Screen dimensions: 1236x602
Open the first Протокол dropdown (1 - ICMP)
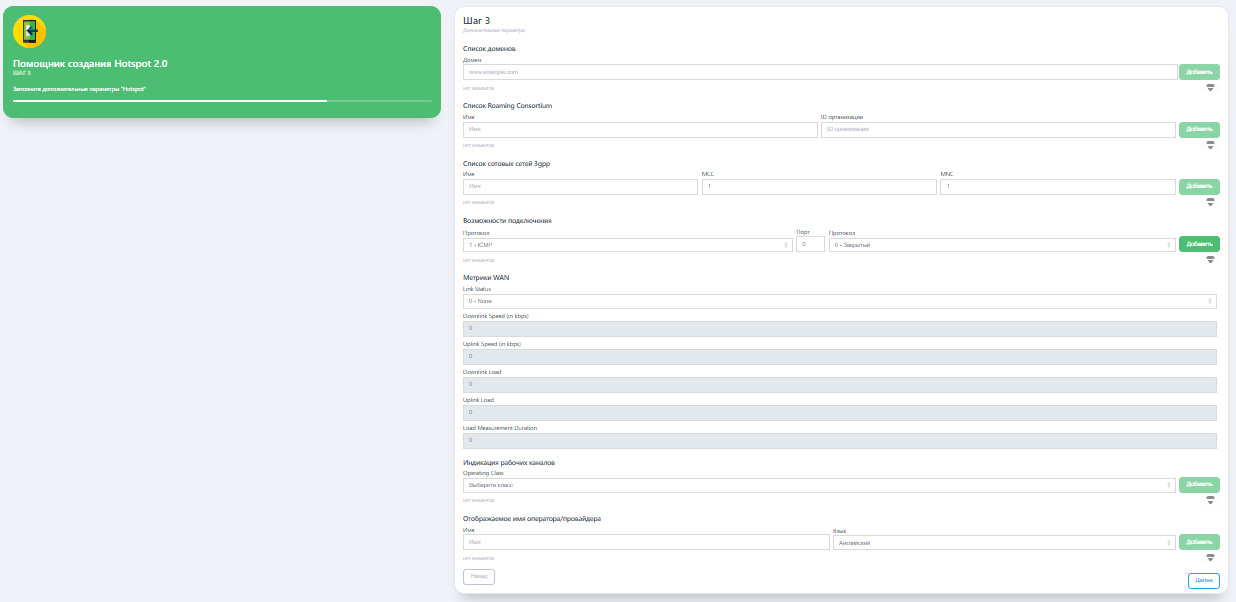628,244
